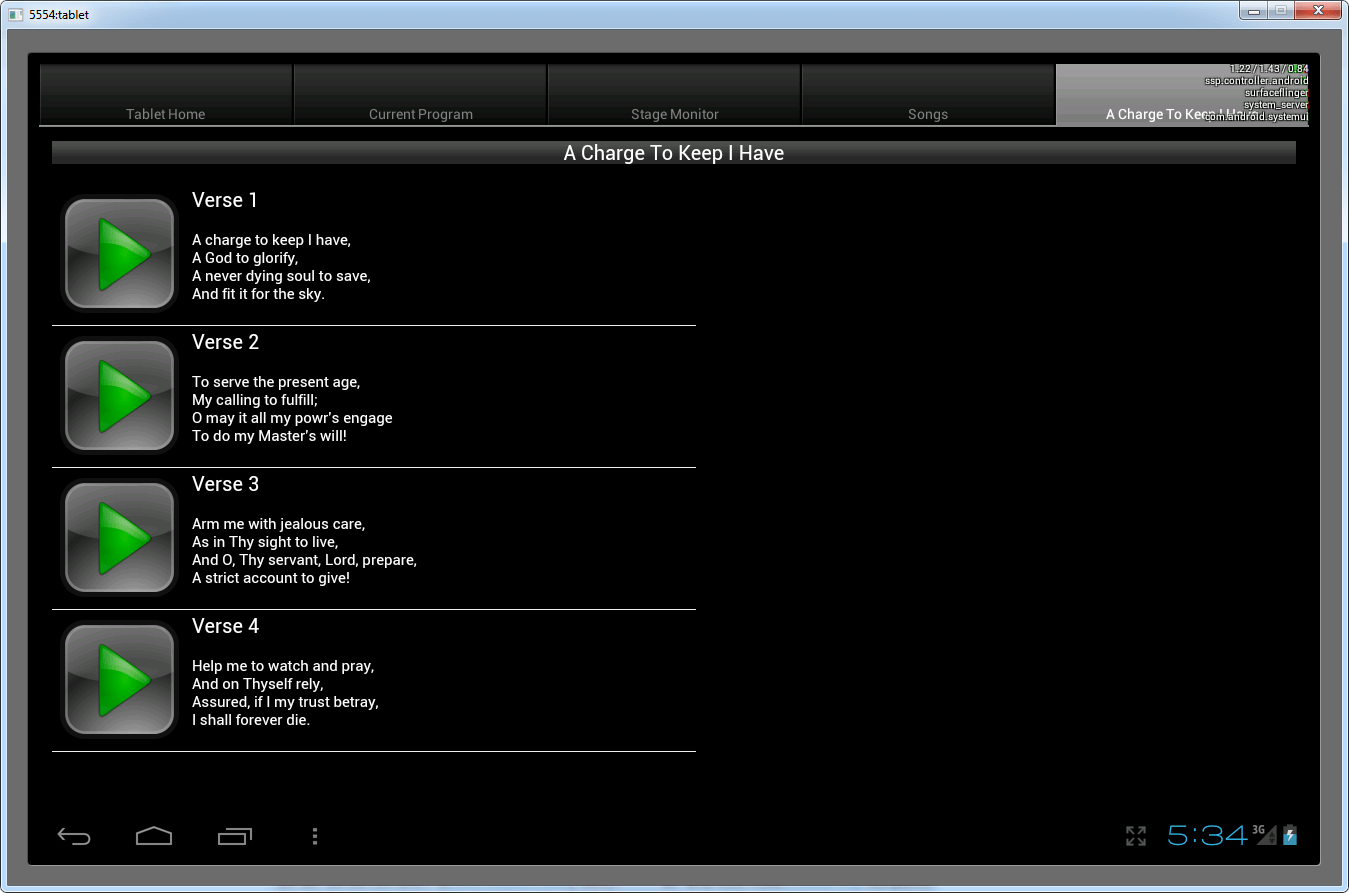Click the fullscreen zoom compatibility icon
1349x893 pixels.
(1136, 836)
